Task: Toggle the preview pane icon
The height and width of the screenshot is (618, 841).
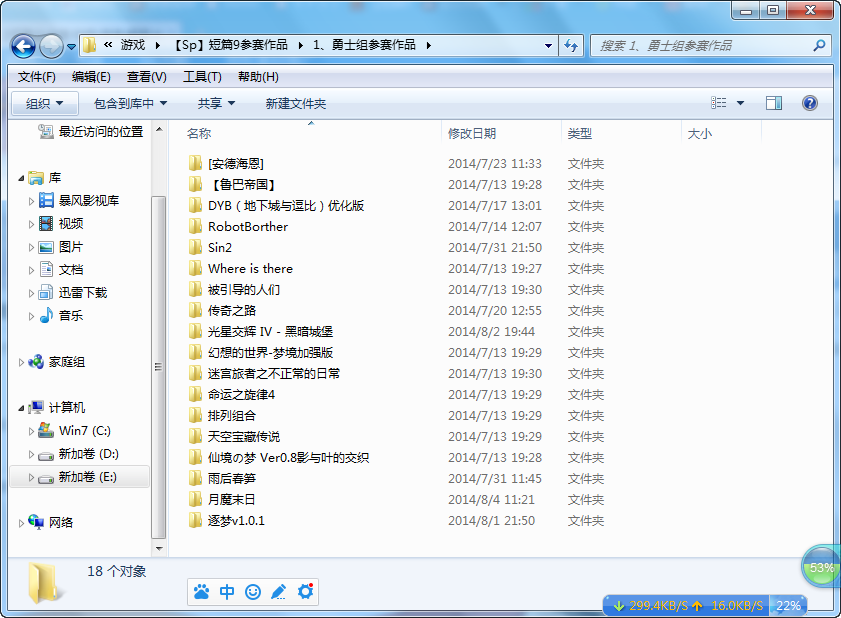Action: coord(773,103)
